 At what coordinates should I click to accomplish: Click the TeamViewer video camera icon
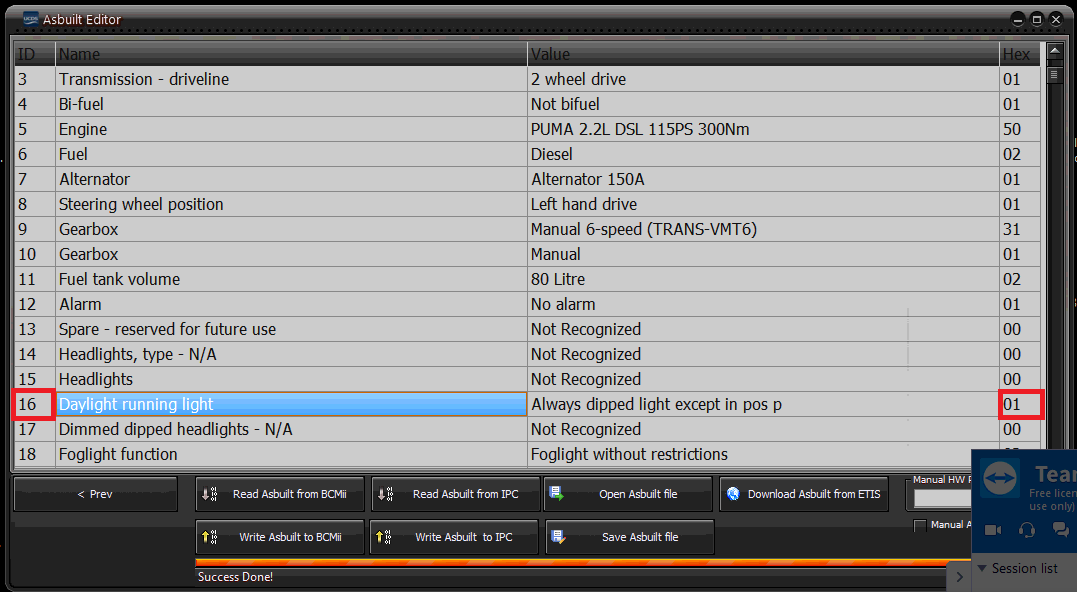[994, 530]
